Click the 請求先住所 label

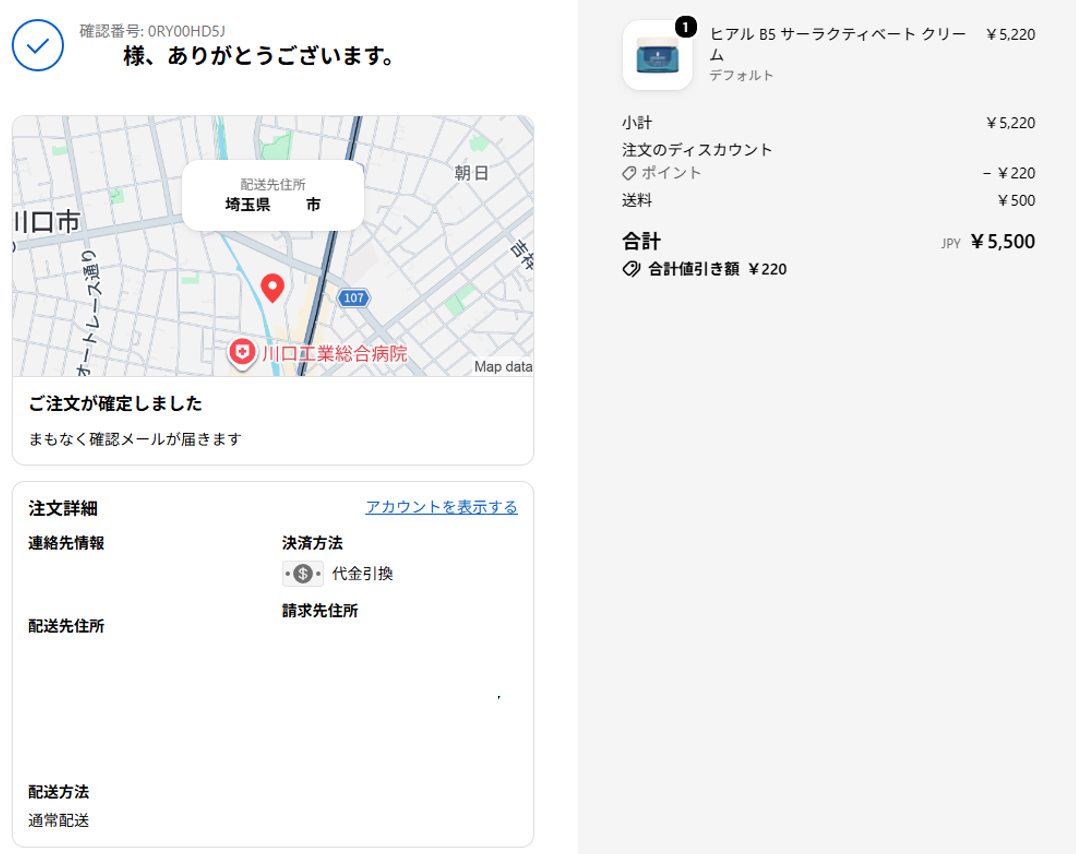pos(320,611)
